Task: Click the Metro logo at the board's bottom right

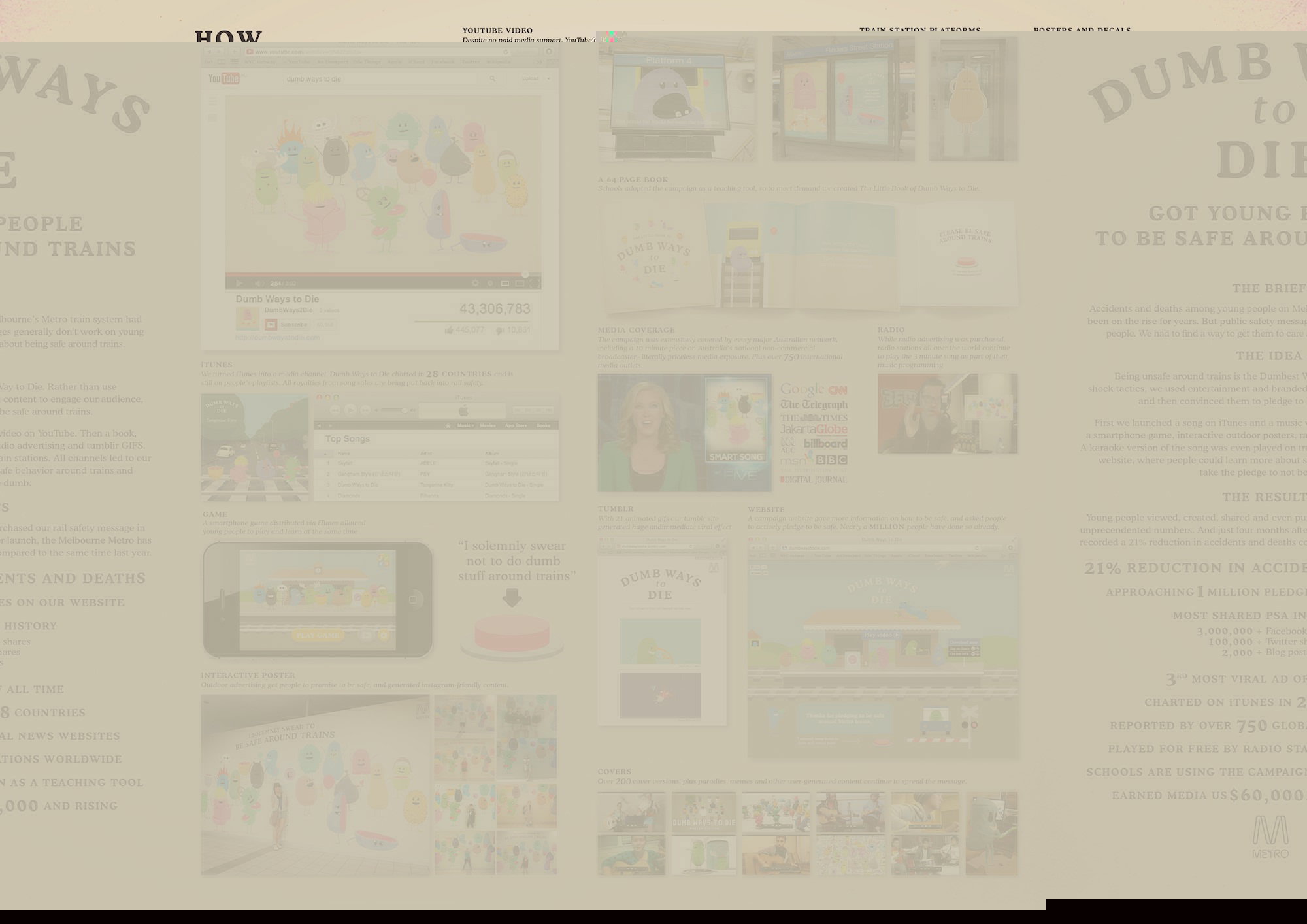Action: [x=1270, y=837]
